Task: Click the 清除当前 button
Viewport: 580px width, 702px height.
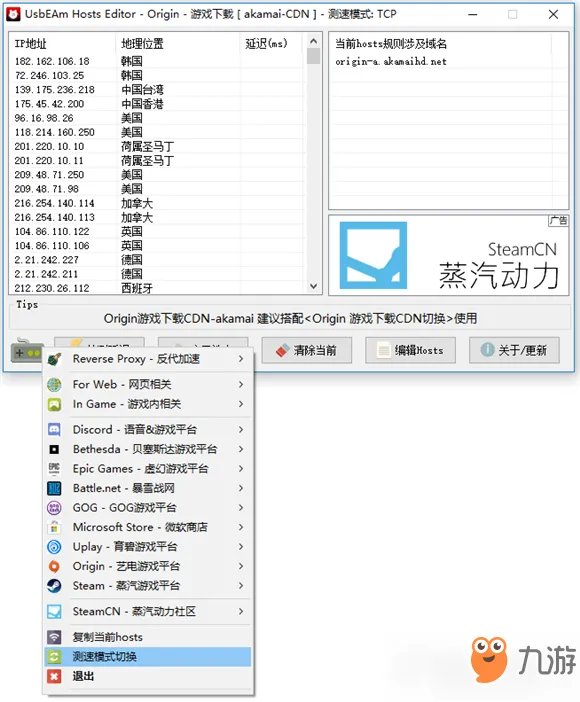Action: (307, 350)
